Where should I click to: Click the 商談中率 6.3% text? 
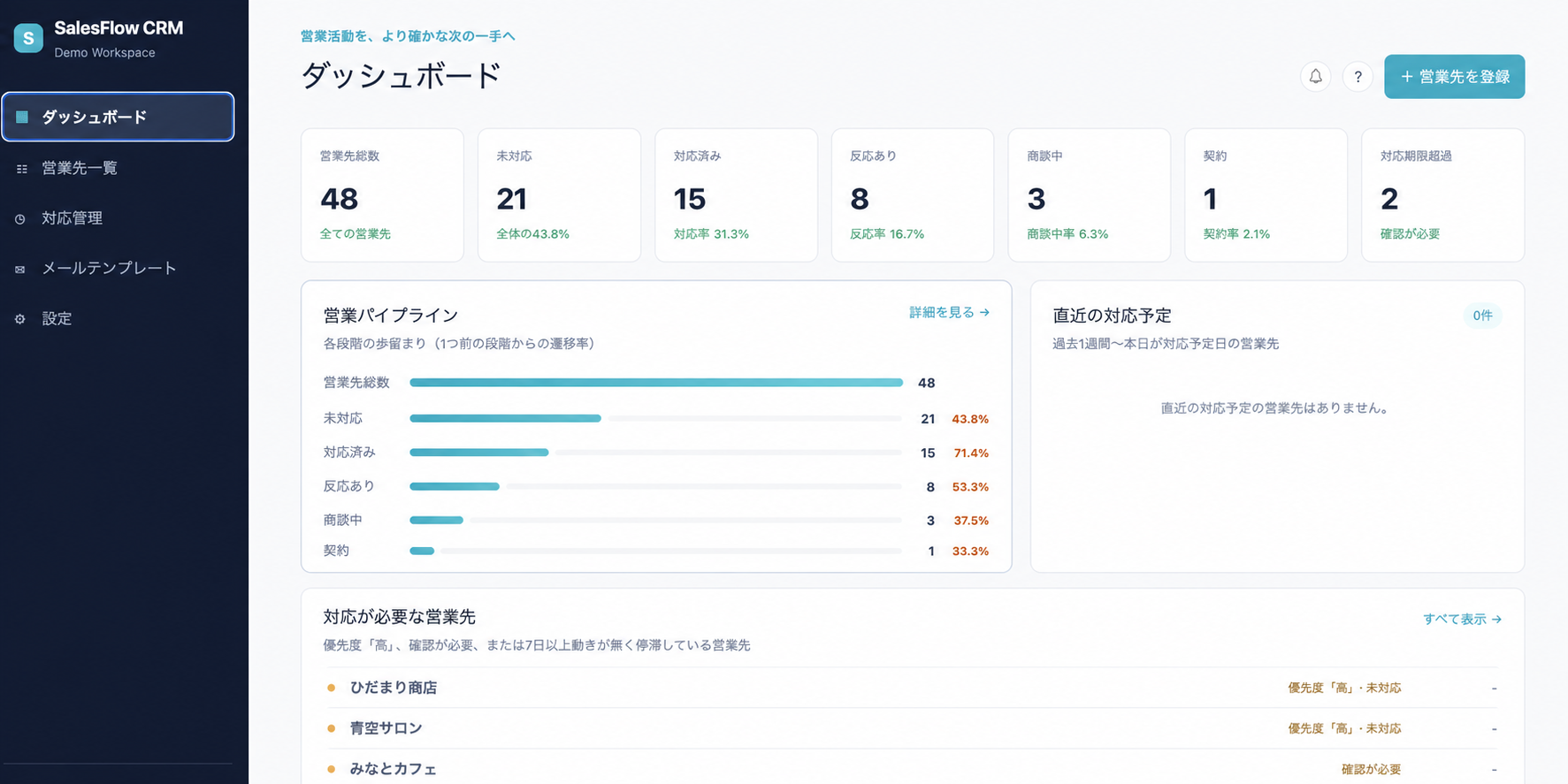pyautogui.click(x=1067, y=234)
